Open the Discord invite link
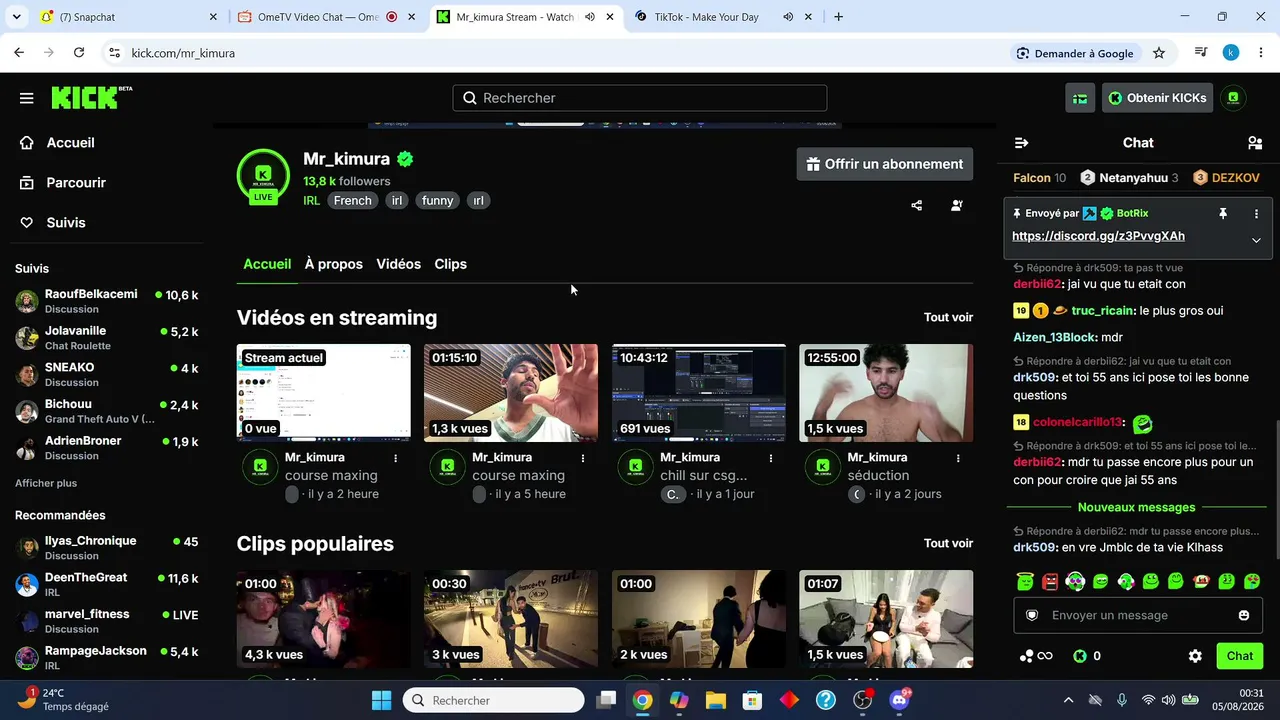Viewport: 1280px width, 720px height. pos(1098,236)
